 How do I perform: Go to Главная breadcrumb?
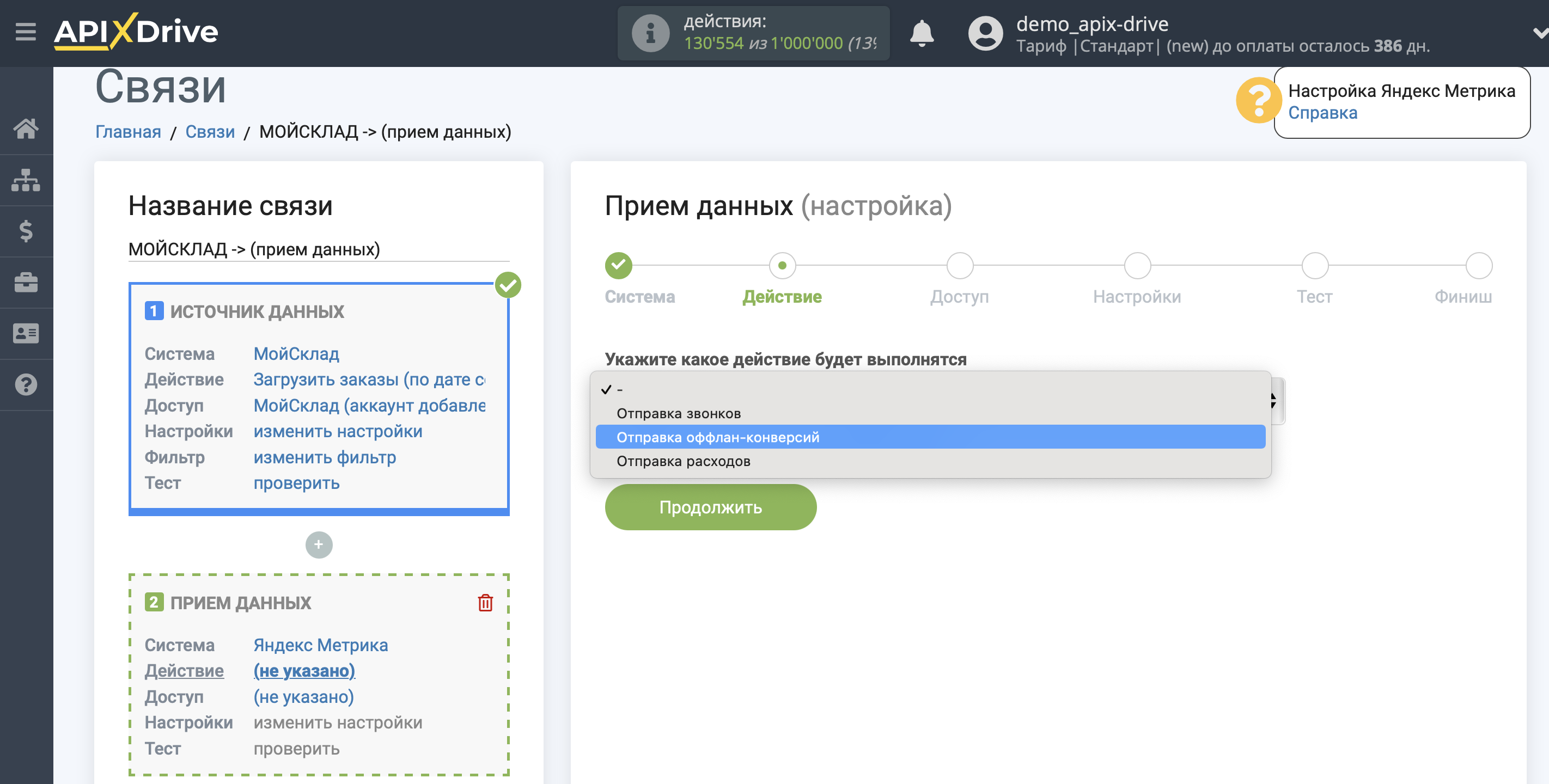[x=128, y=132]
